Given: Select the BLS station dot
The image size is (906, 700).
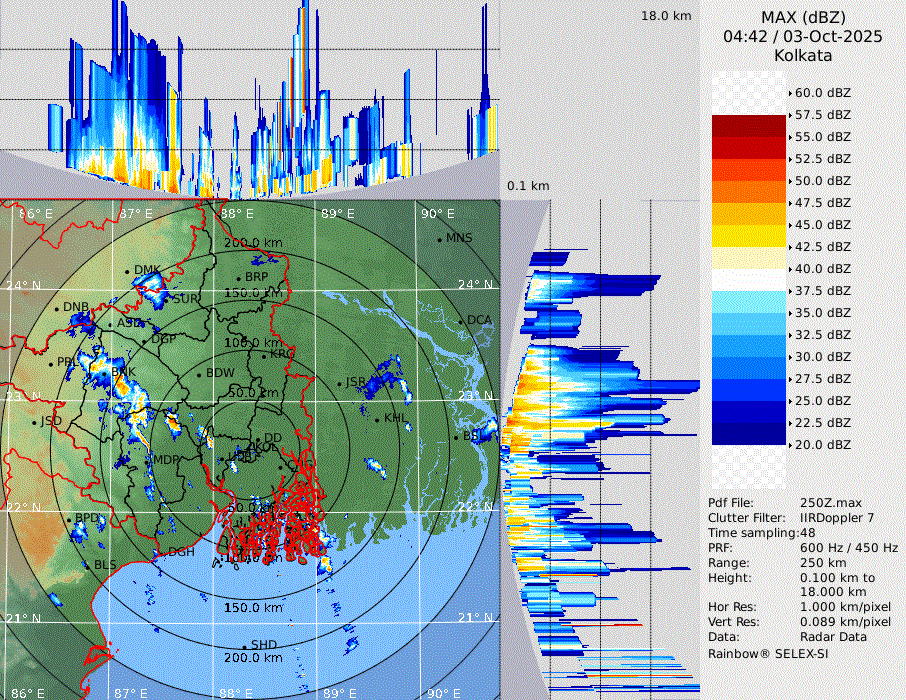Looking at the screenshot, I should (87, 566).
